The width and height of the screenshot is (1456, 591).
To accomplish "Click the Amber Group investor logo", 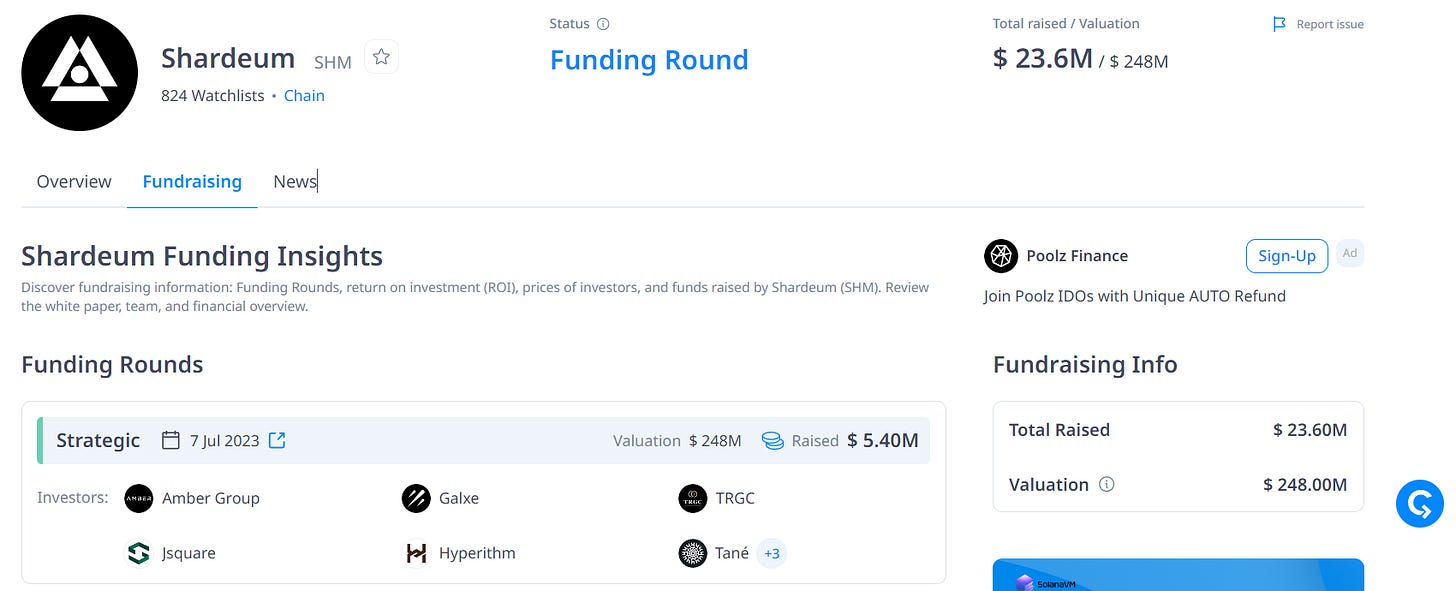I will point(138,498).
